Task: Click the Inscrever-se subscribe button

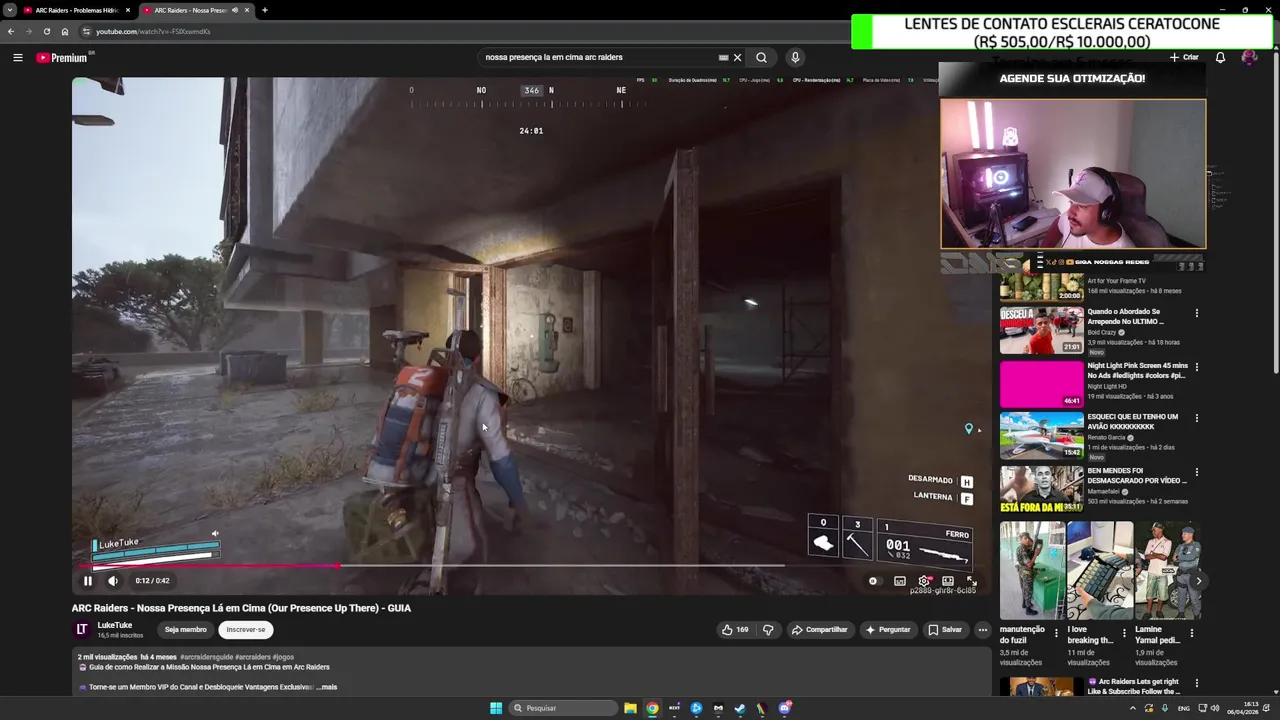Action: coord(246,630)
